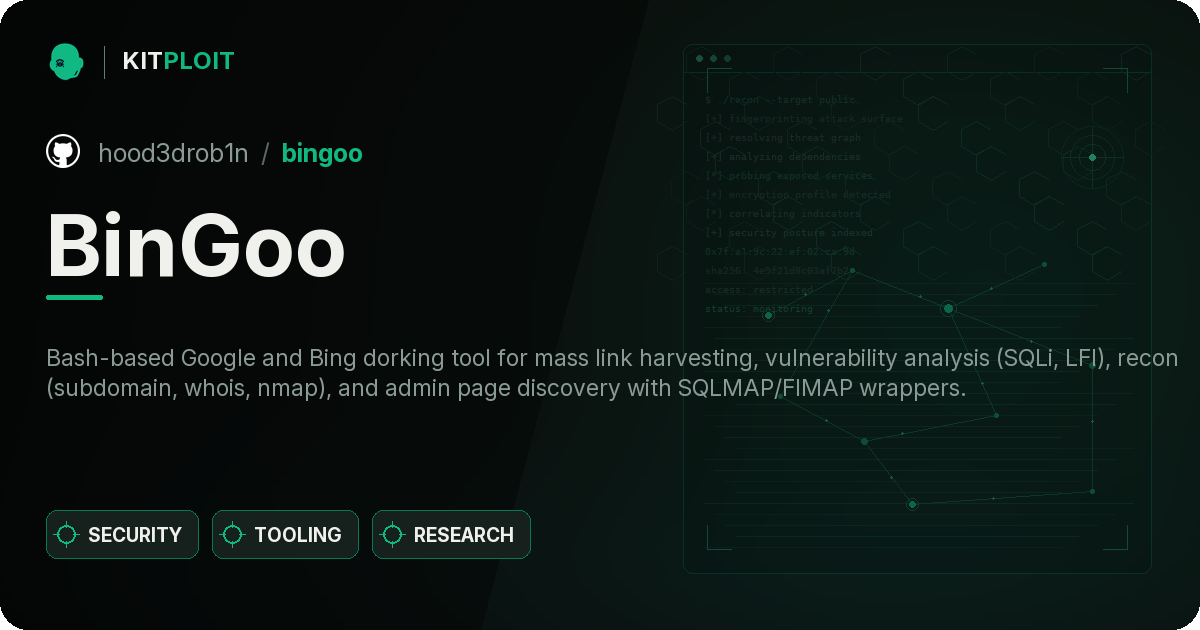Viewport: 1200px width, 630px height.
Task: Open the hood3drob1n author link
Action: click(x=173, y=153)
